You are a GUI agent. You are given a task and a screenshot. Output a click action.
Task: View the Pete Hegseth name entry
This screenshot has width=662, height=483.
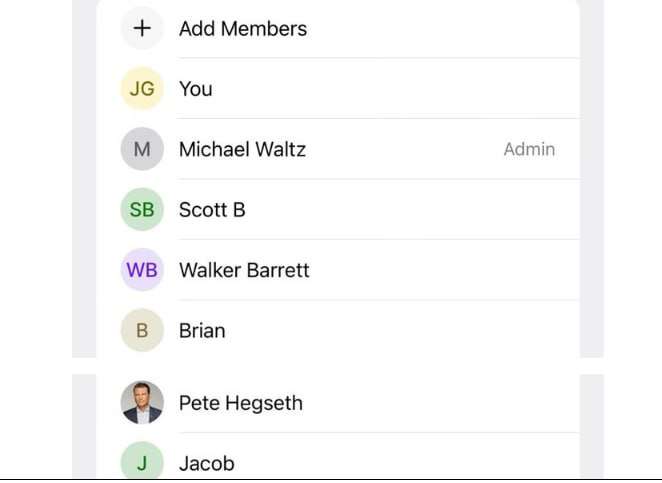(x=240, y=402)
